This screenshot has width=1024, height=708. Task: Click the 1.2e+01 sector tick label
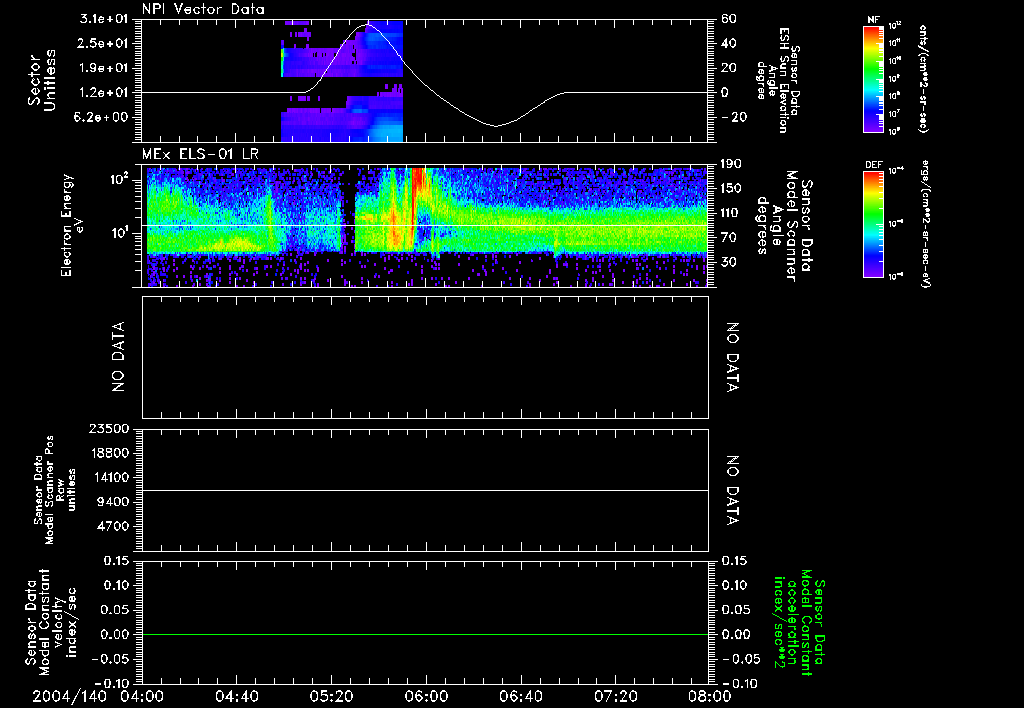pyautogui.click(x=104, y=92)
